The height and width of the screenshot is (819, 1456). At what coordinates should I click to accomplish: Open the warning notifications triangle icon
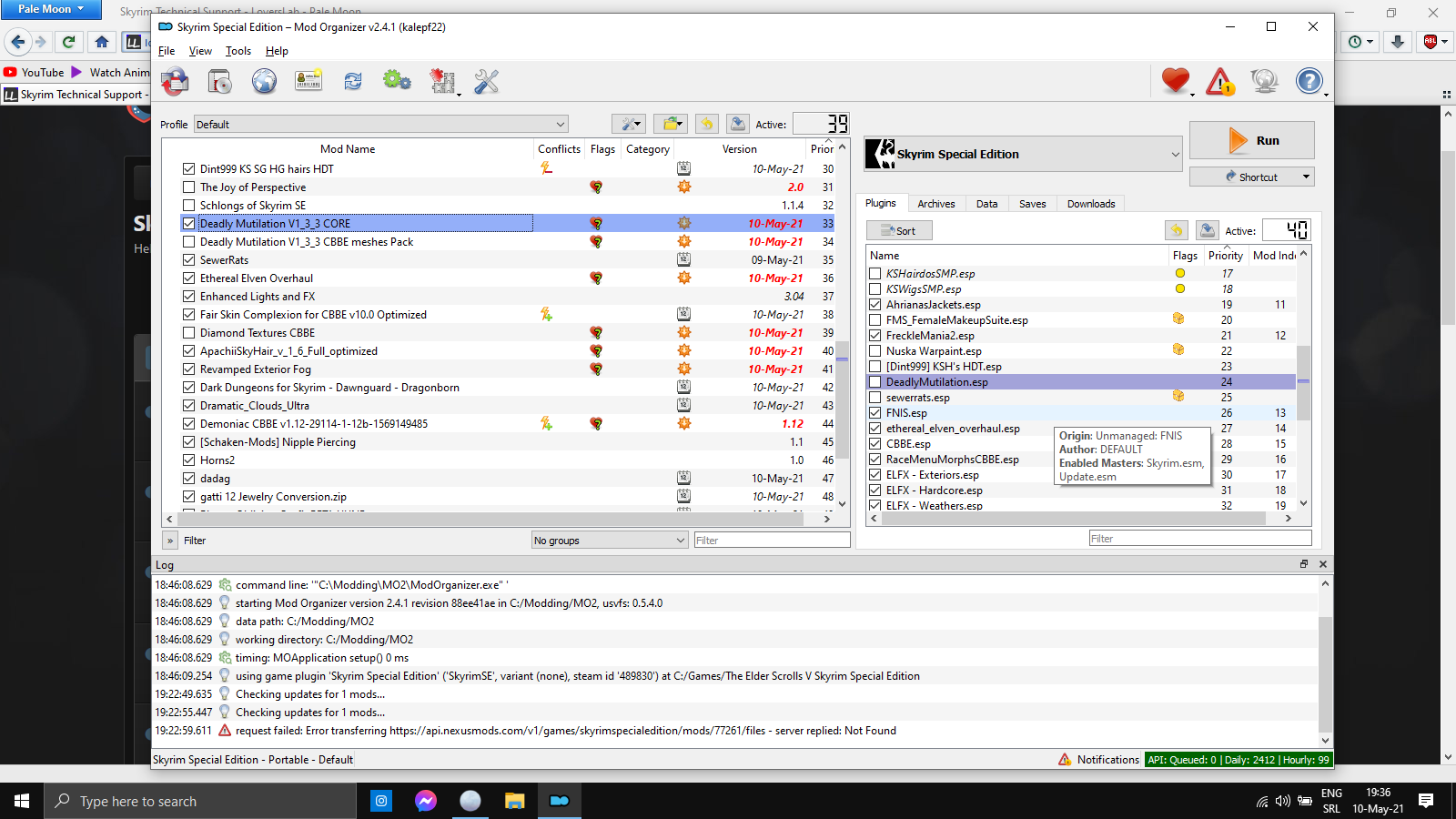pyautogui.click(x=1220, y=82)
